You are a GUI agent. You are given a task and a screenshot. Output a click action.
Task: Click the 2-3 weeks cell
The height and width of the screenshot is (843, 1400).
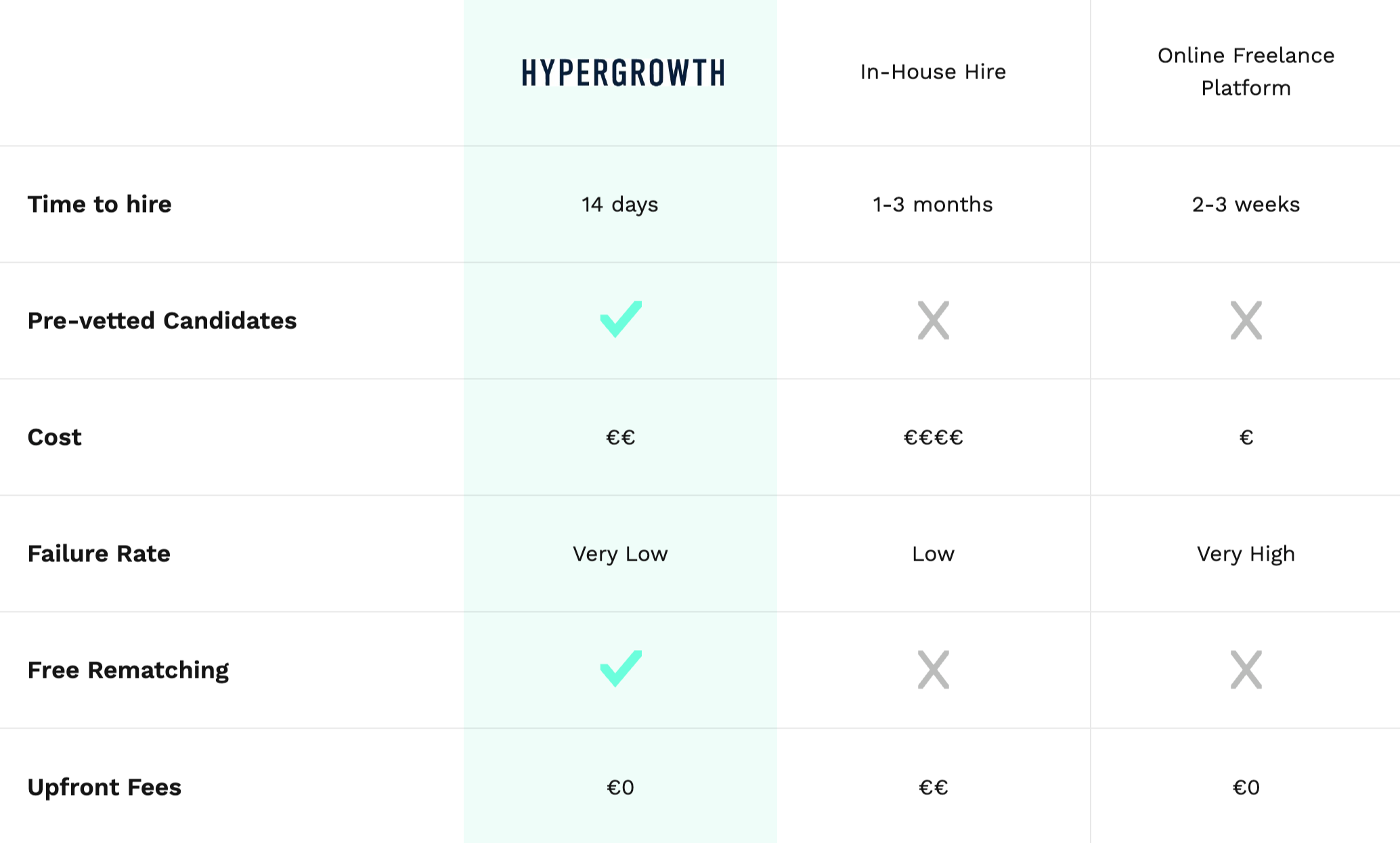click(x=1246, y=204)
